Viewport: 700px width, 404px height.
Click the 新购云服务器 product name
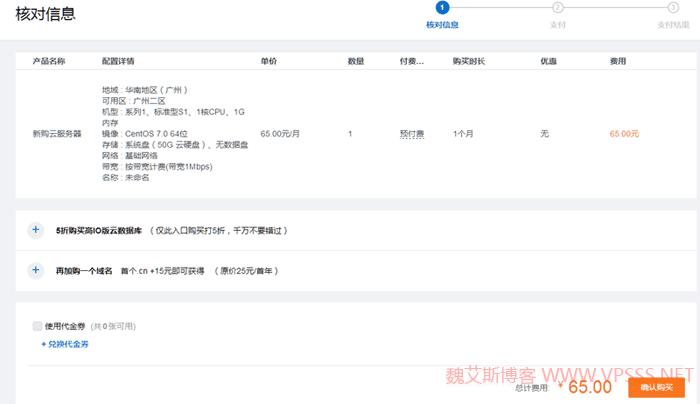tap(56, 133)
